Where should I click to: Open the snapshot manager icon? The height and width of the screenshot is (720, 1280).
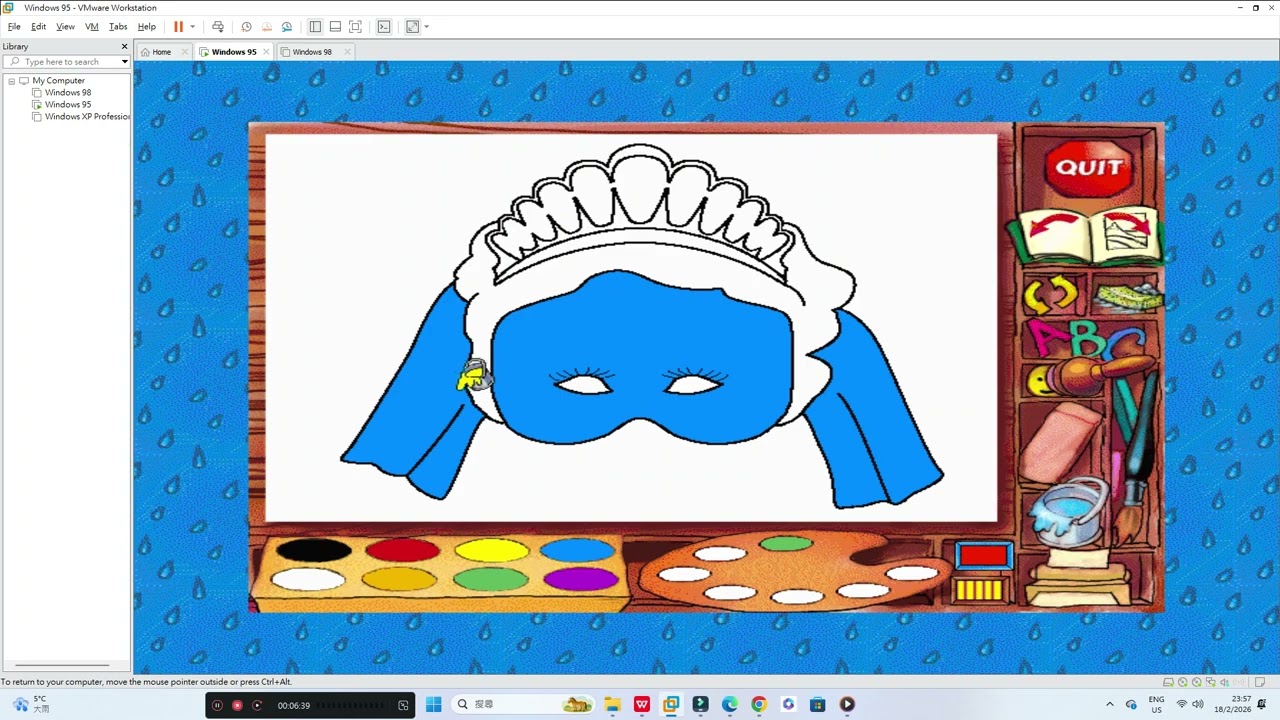click(x=287, y=27)
